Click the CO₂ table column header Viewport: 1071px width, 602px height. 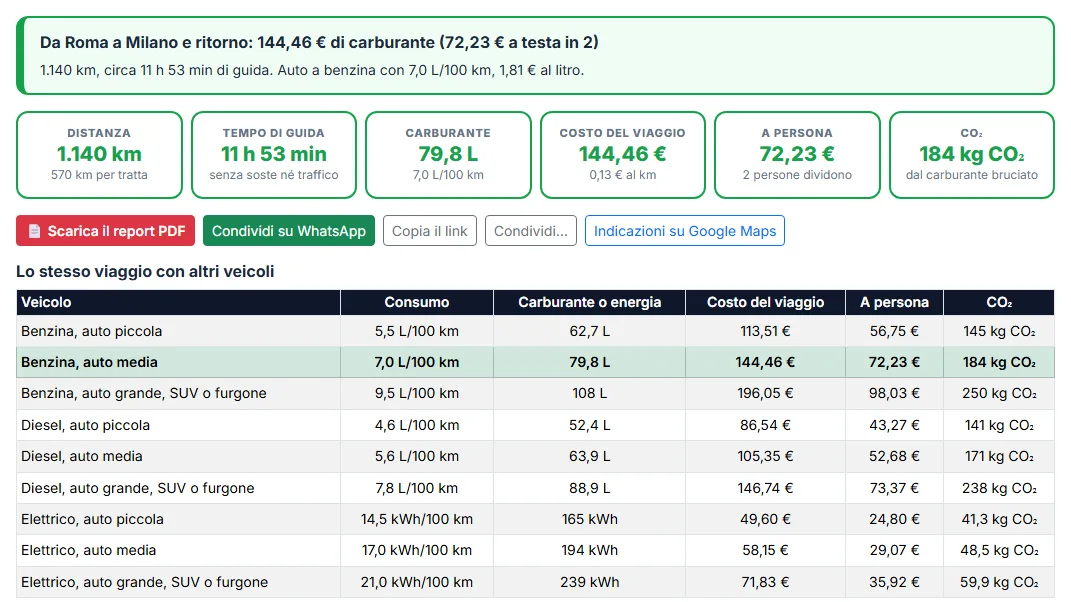(999, 302)
